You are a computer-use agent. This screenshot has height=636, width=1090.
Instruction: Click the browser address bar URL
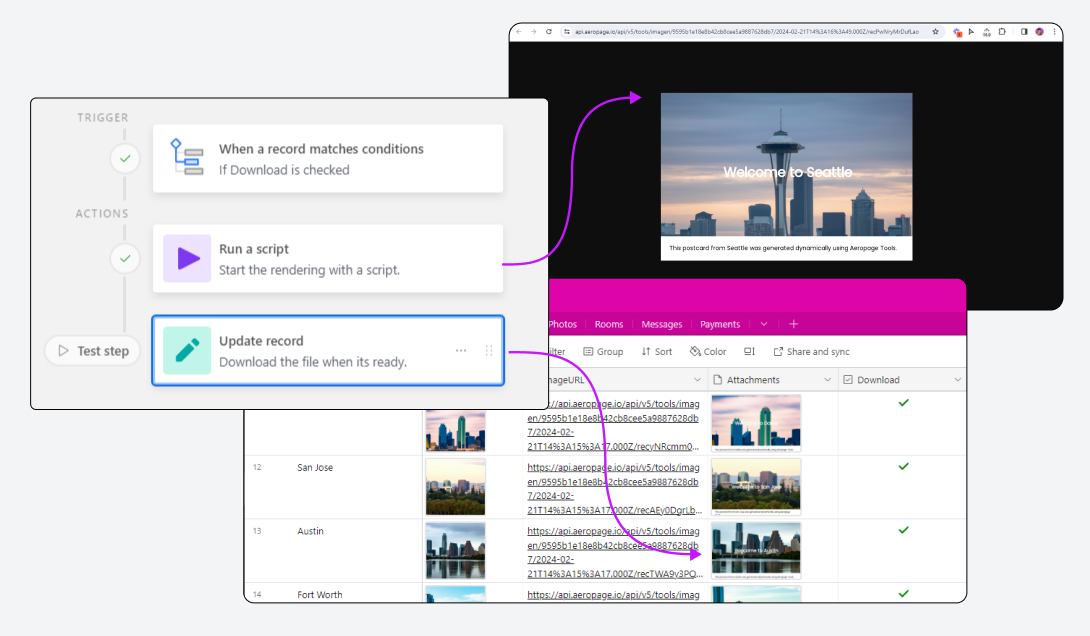tap(747, 32)
